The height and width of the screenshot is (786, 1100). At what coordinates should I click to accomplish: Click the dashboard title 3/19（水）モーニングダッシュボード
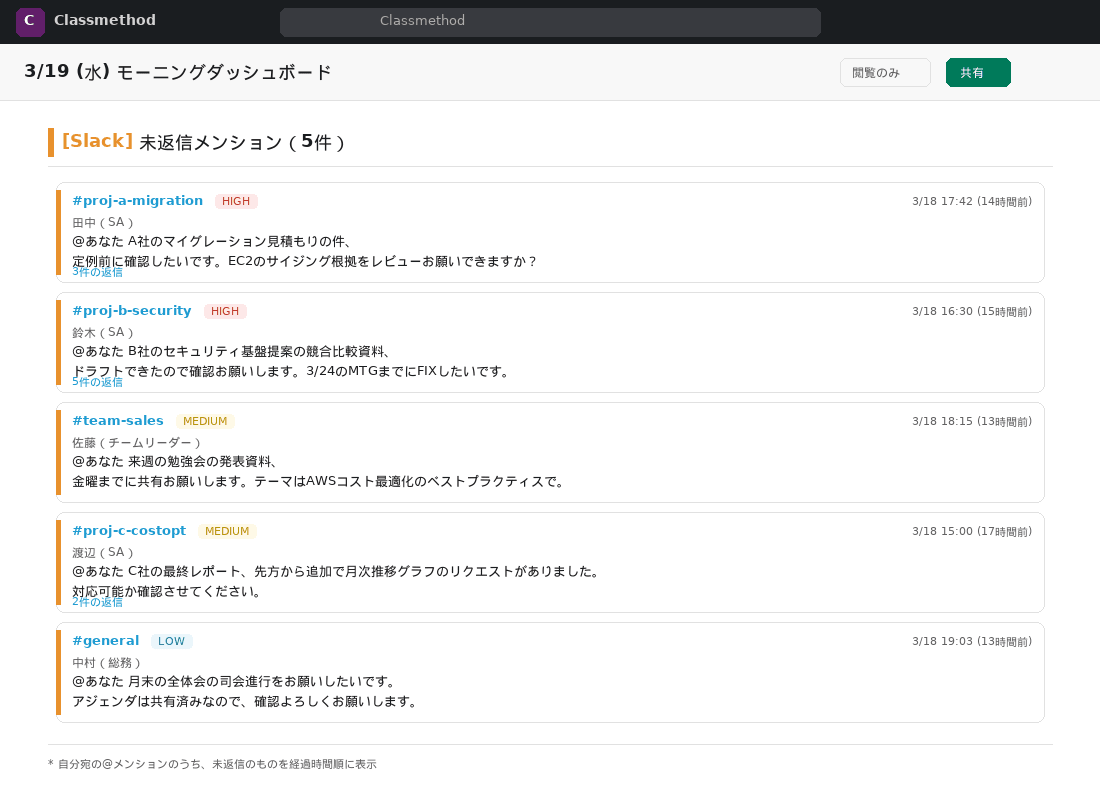pos(176,72)
